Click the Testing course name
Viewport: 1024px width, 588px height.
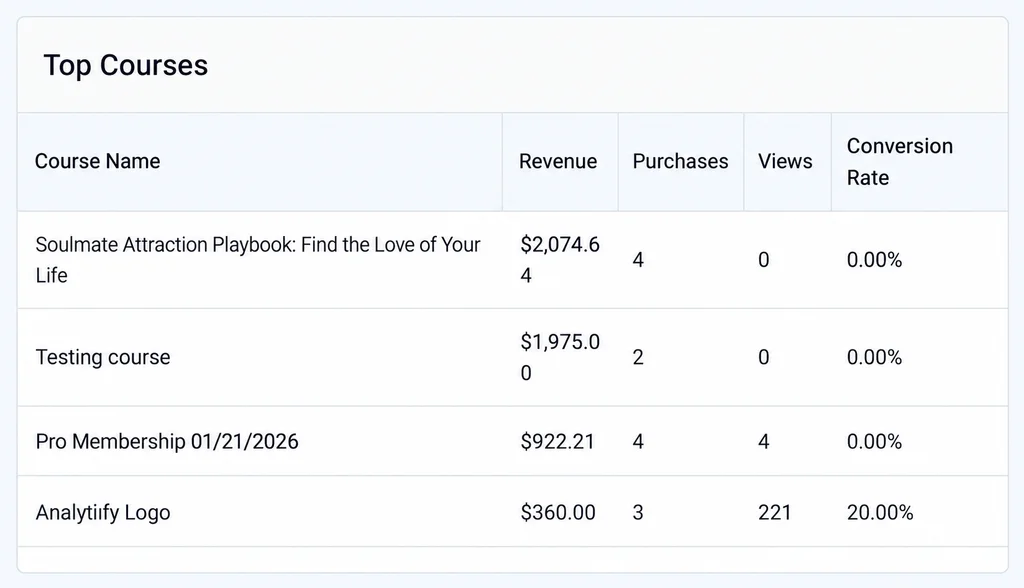(x=103, y=357)
